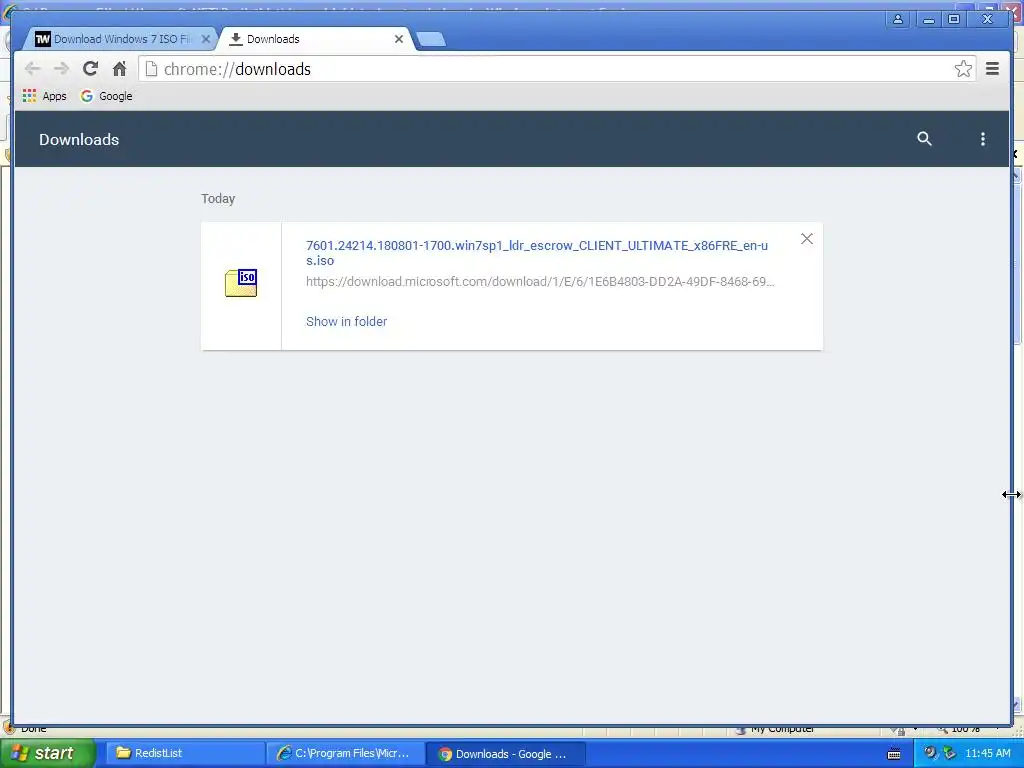Switch to RedistList folder in taskbar
The height and width of the screenshot is (768, 1024).
185,753
